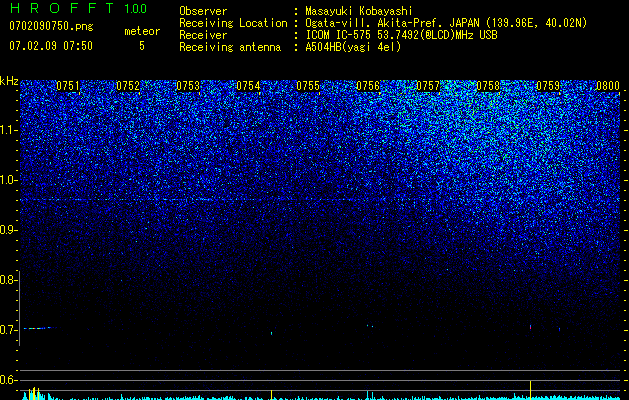The height and width of the screenshot is (400, 629).
Task: Click the 'meteor' count label
Action: pos(142,31)
